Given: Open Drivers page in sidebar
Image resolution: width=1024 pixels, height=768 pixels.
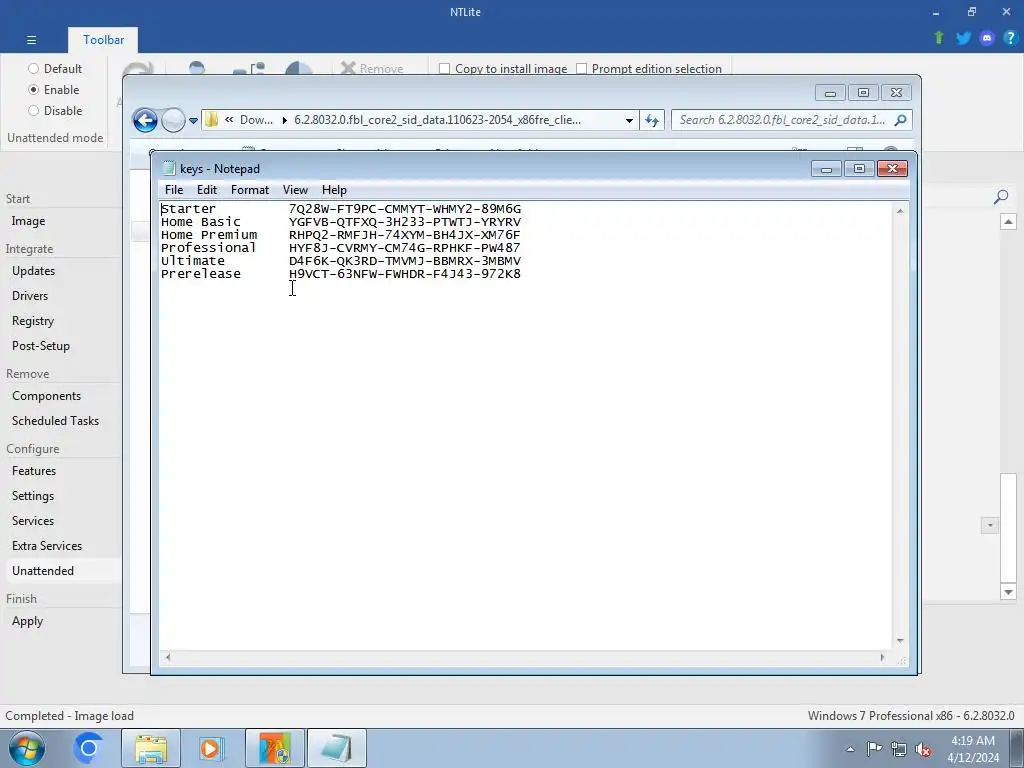Looking at the screenshot, I should click(30, 296).
